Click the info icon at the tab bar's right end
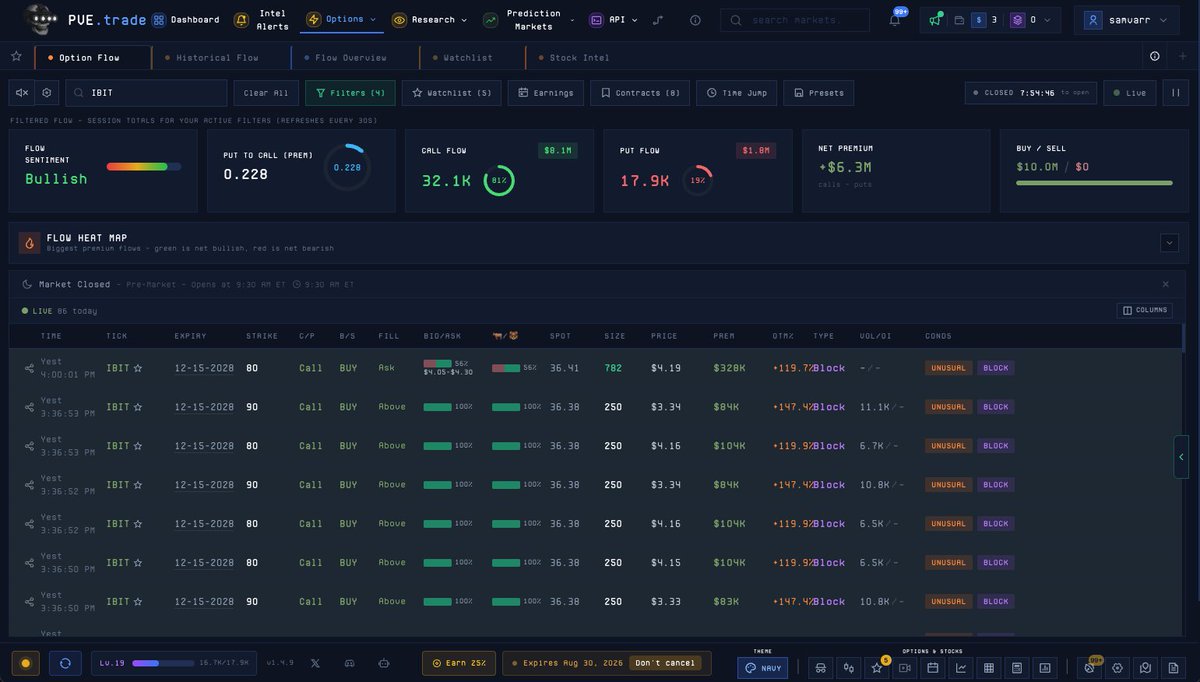Image resolution: width=1200 pixels, height=682 pixels. [x=1155, y=57]
